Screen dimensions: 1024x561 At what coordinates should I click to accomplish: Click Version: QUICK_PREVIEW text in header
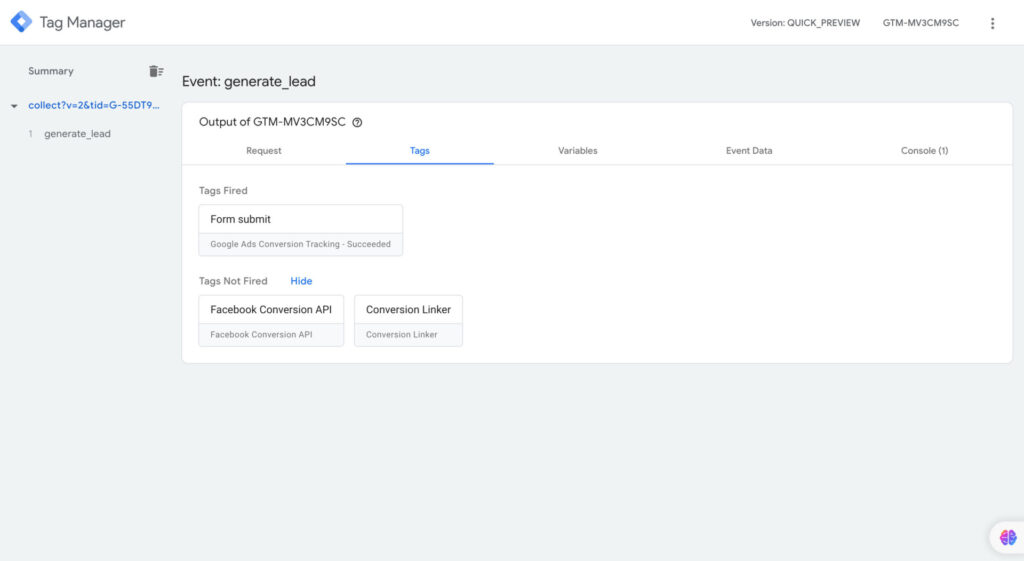[805, 23]
